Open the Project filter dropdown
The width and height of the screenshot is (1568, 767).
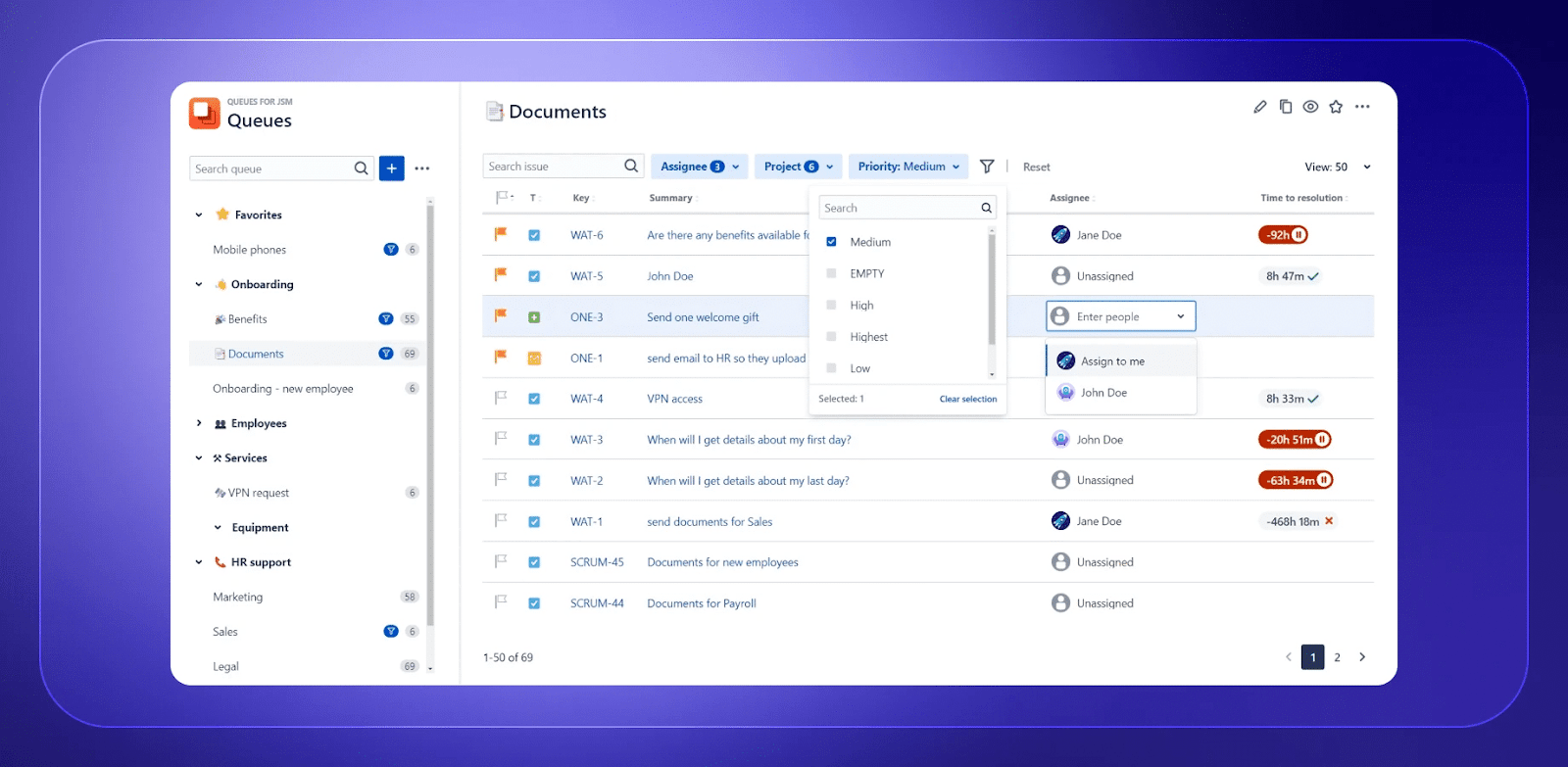(x=799, y=167)
